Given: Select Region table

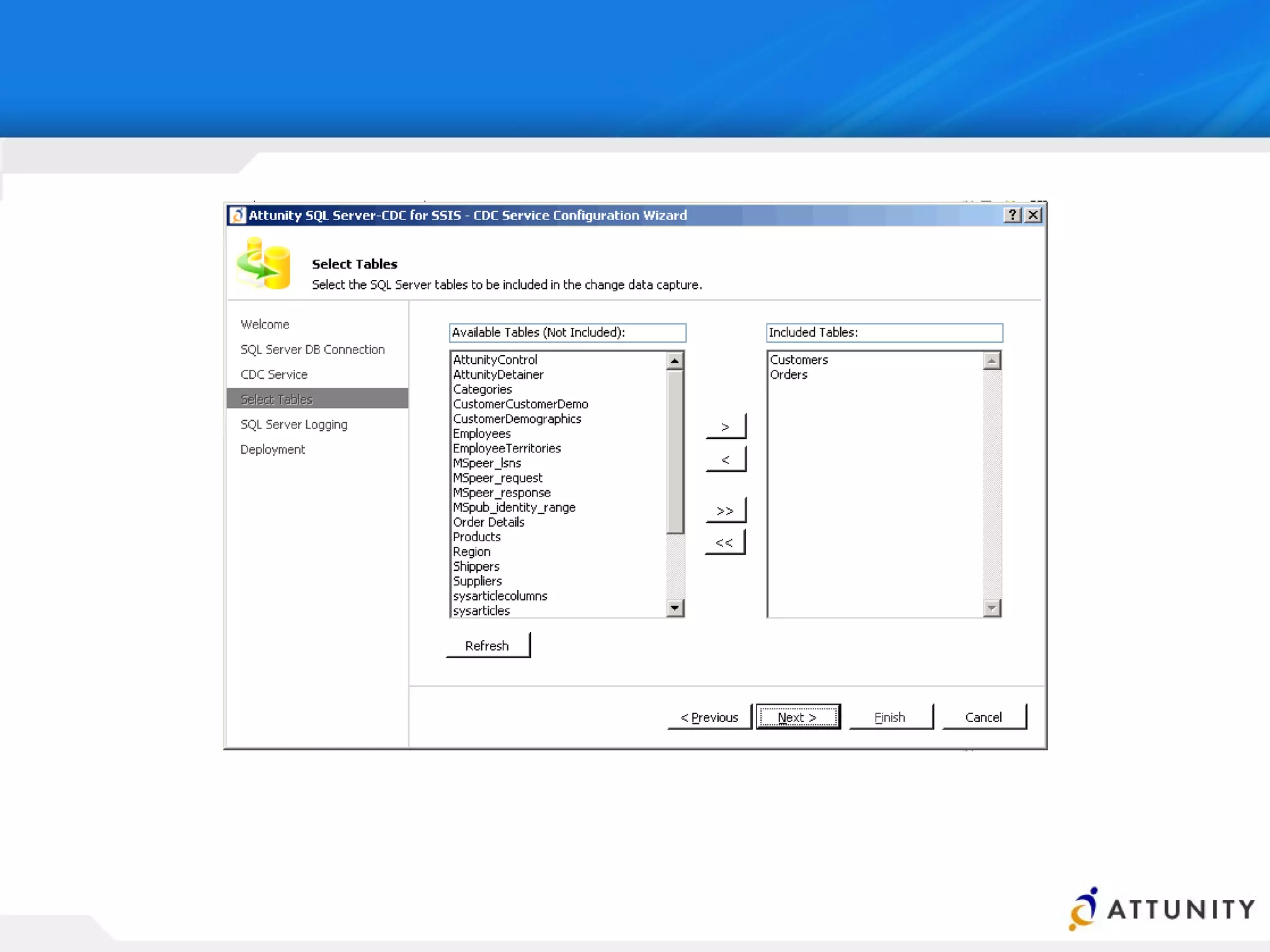Looking at the screenshot, I should tap(471, 552).
